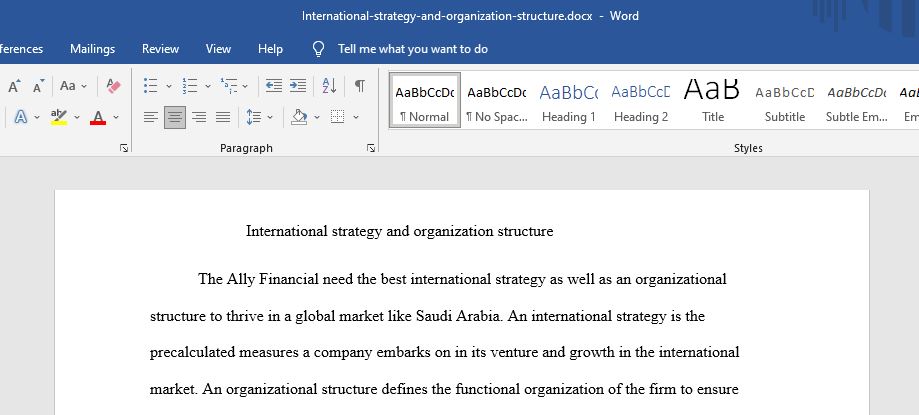Apply the Subtle Emphasis style
Viewport: 919px width, 415px height.
coord(856,100)
